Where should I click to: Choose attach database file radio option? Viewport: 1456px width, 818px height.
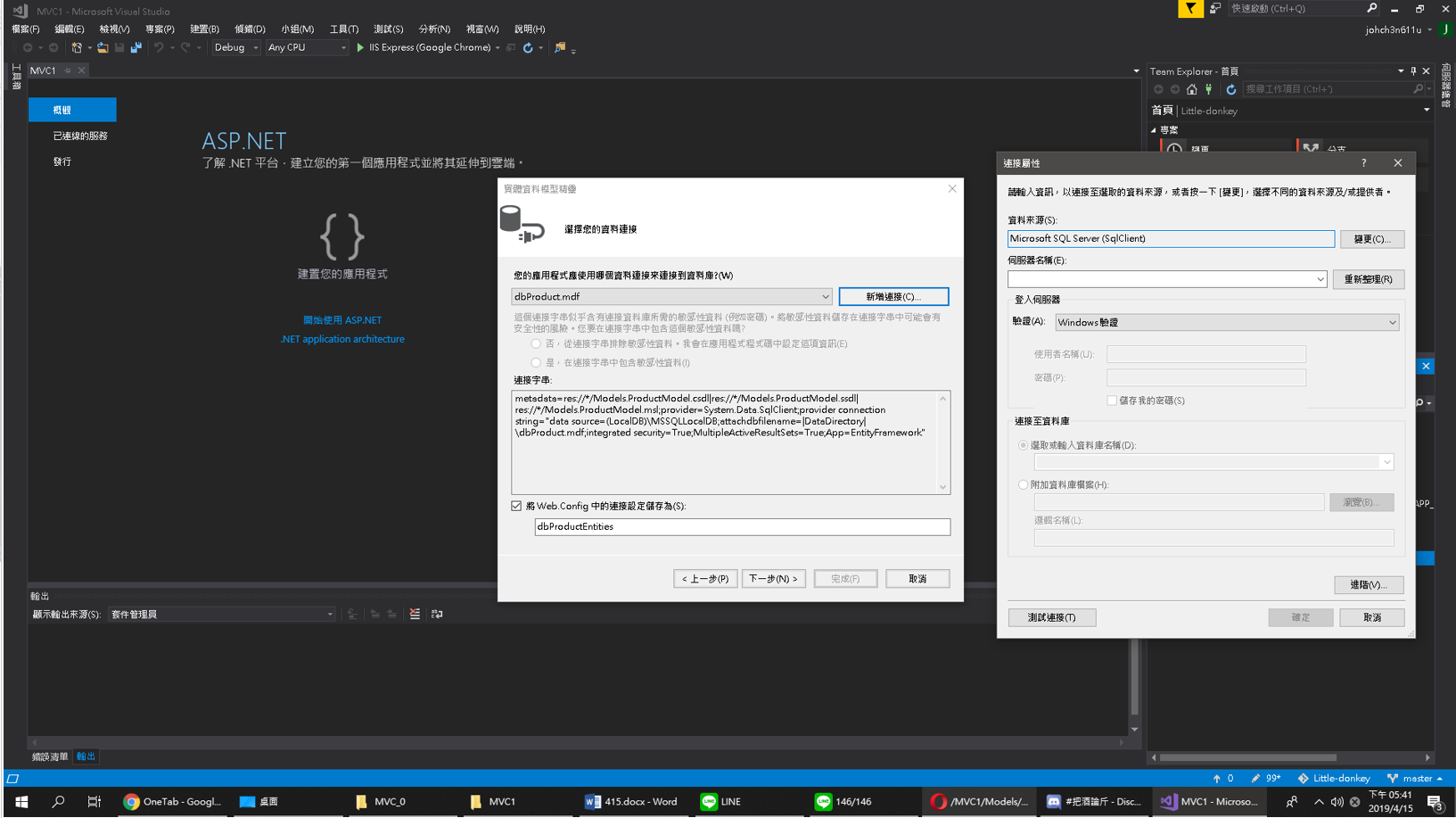(1023, 484)
